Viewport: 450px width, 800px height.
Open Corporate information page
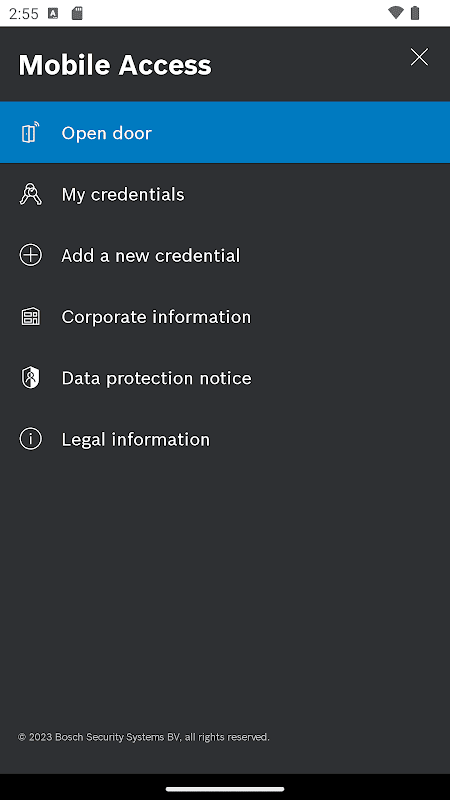[225, 316]
